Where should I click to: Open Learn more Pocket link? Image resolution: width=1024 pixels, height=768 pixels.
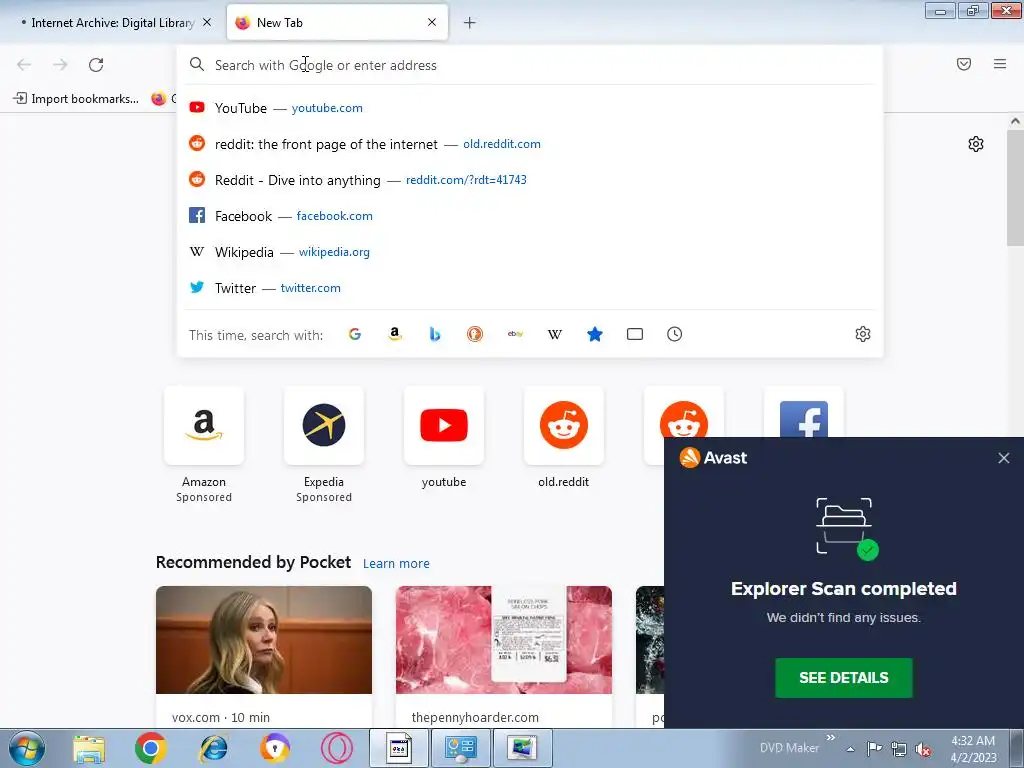[396, 564]
